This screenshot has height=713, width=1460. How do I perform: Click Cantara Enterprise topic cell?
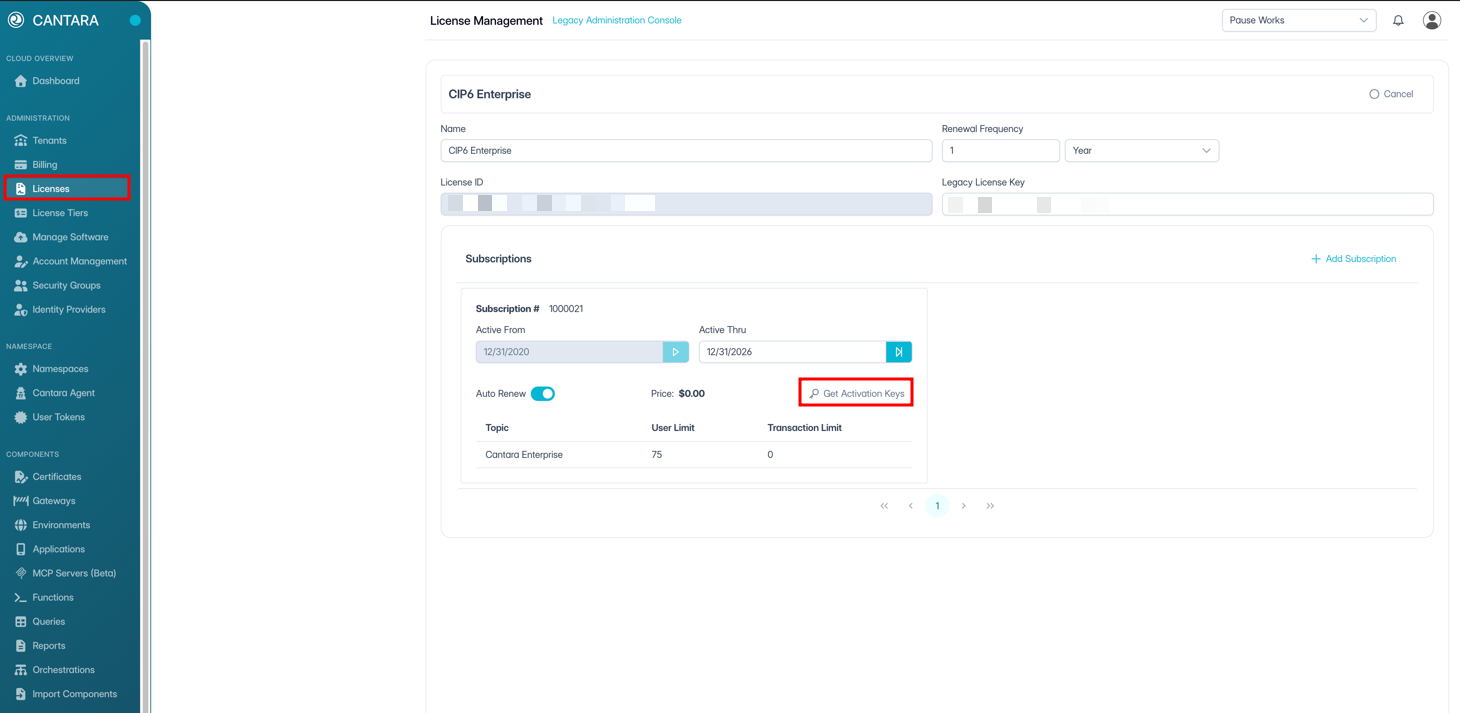coord(524,455)
